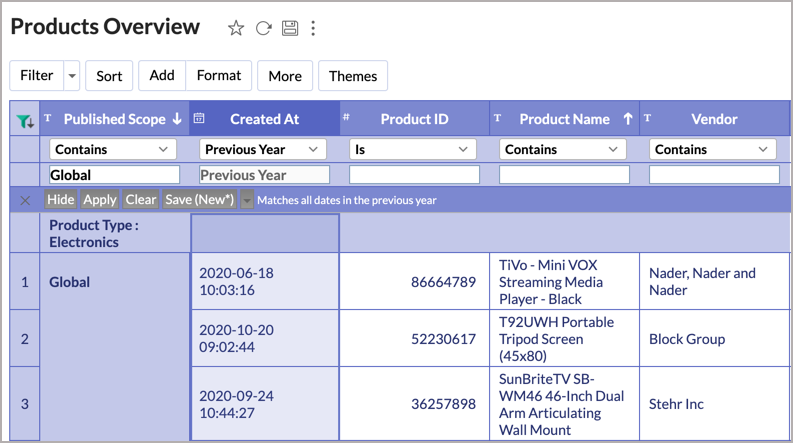Viewport: 793px width, 443px height.
Task: Open the Product ID 'Is' condition dropdown
Action: pos(414,149)
